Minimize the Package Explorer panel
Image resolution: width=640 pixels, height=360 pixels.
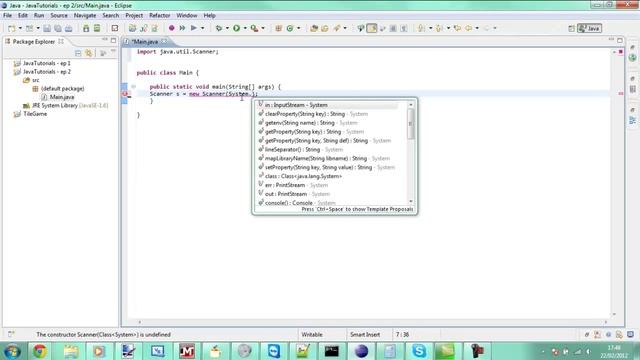105,40
